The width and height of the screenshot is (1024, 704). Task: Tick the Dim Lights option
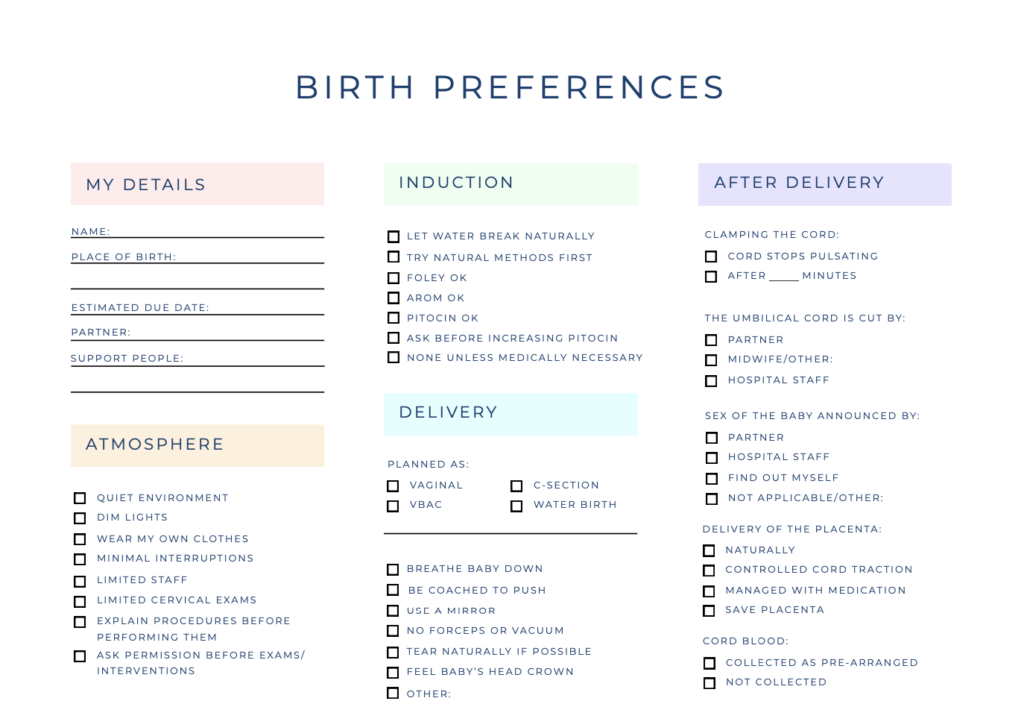[80, 518]
